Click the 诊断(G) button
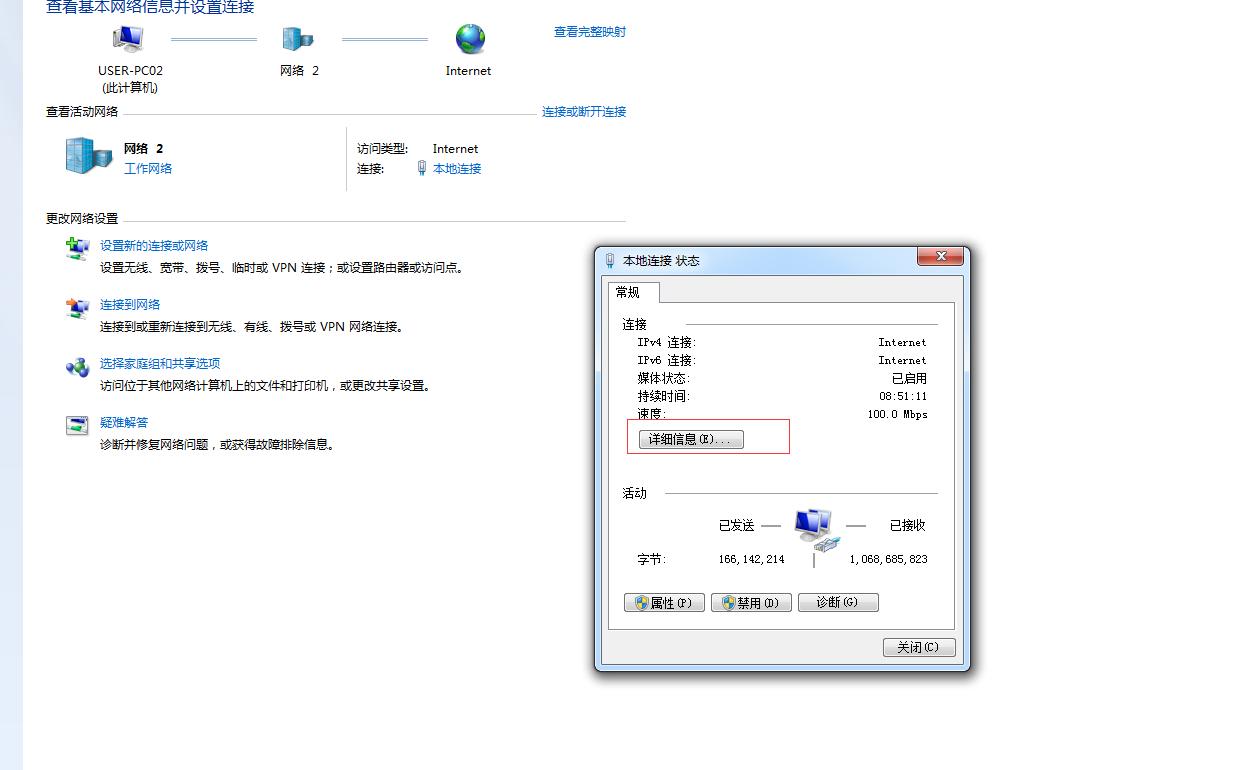This screenshot has width=1256, height=770. click(838, 602)
